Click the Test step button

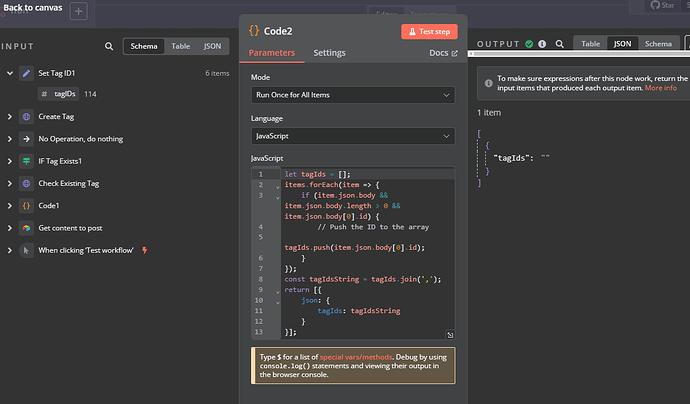[x=429, y=32]
